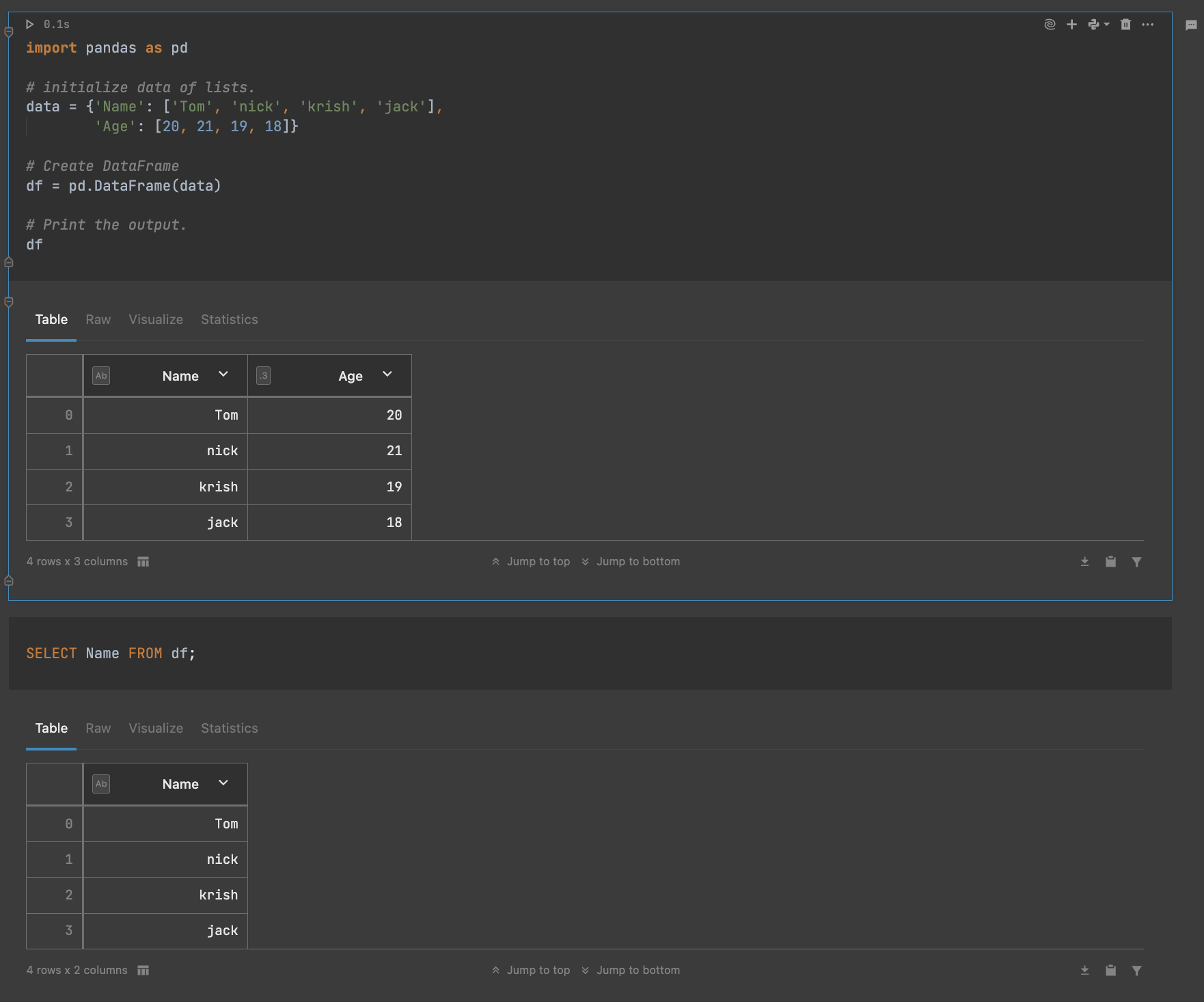Open Statistics tab of SQL result
The height and width of the screenshot is (1002, 1204).
click(x=229, y=728)
